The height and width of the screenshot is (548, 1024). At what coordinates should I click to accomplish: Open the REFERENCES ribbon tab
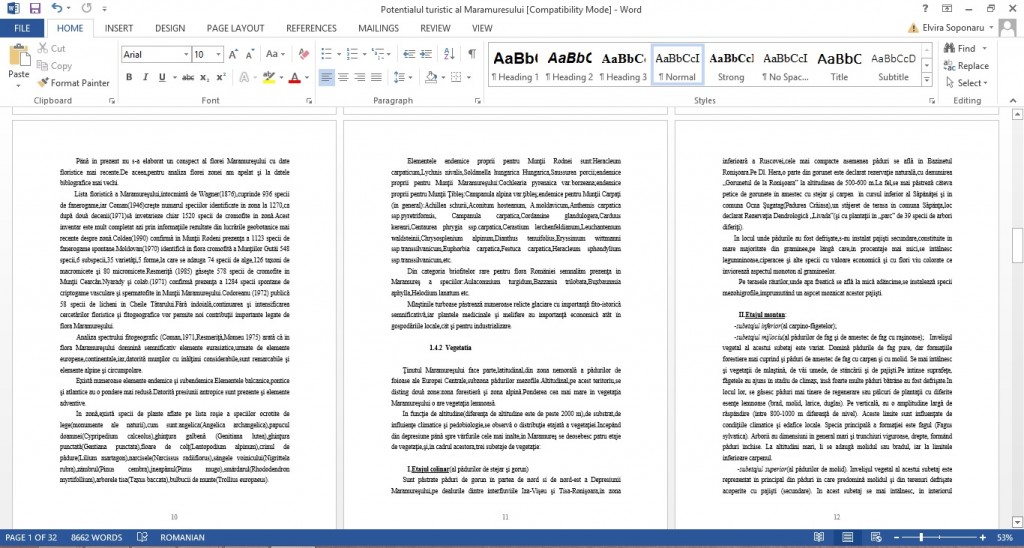(x=311, y=28)
